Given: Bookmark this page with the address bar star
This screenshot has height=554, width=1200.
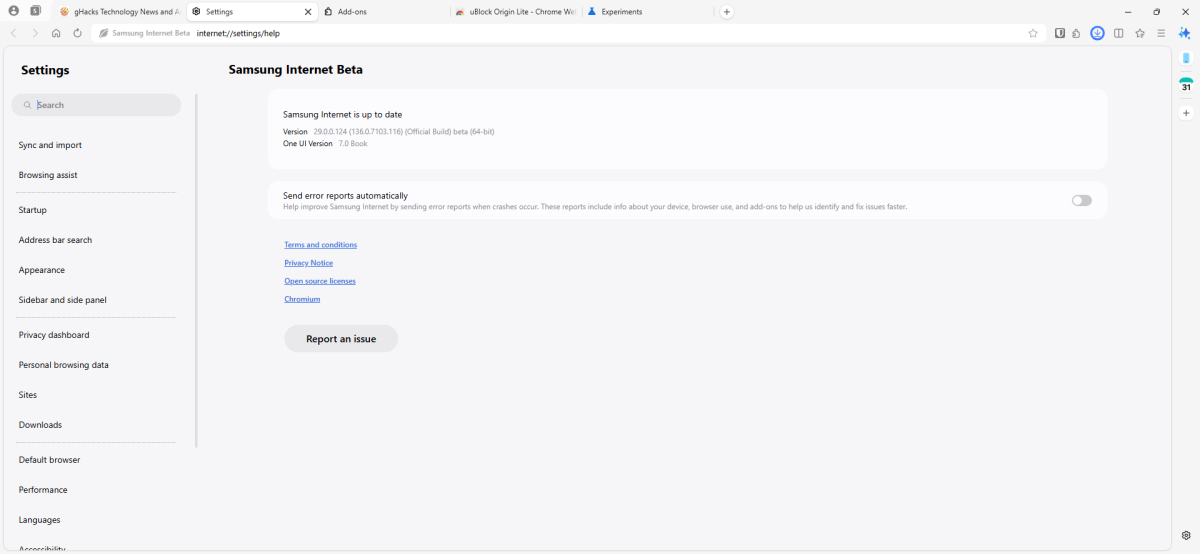Looking at the screenshot, I should coord(1033,33).
